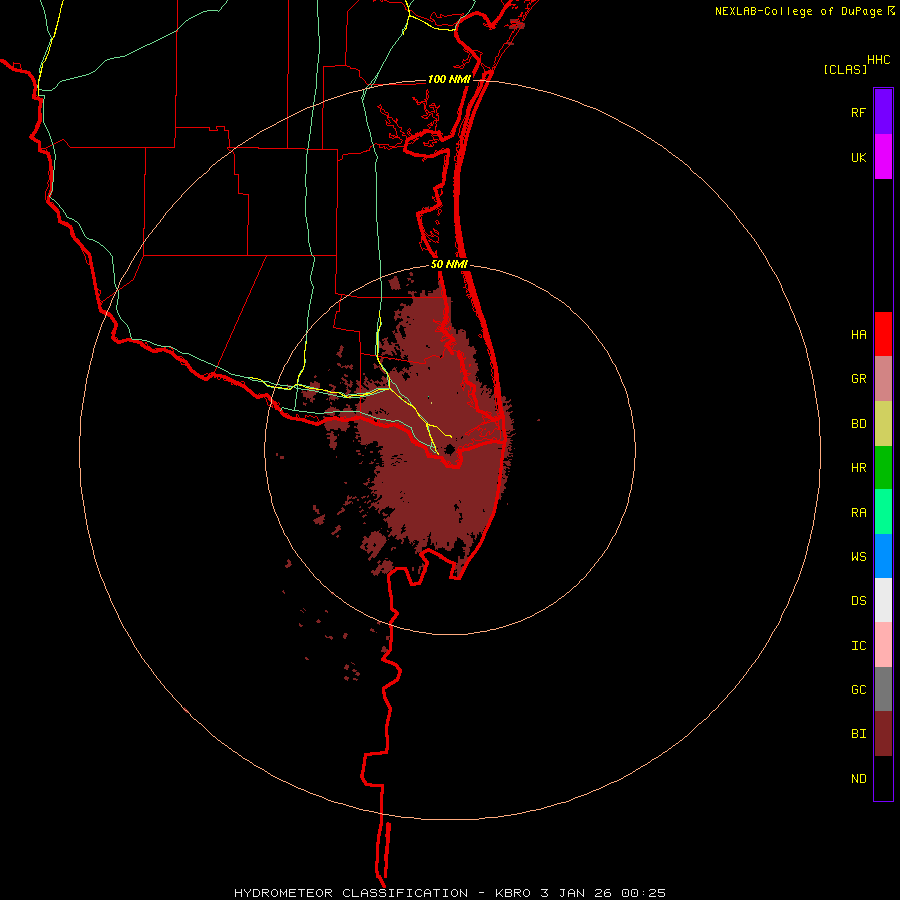
Task: Click the ND legend label
Action: pos(858,779)
